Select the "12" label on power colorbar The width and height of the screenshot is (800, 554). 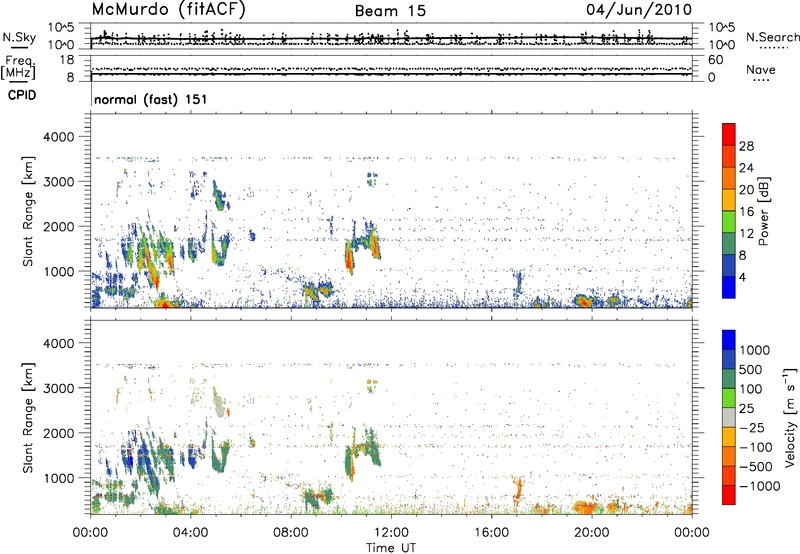(x=746, y=234)
